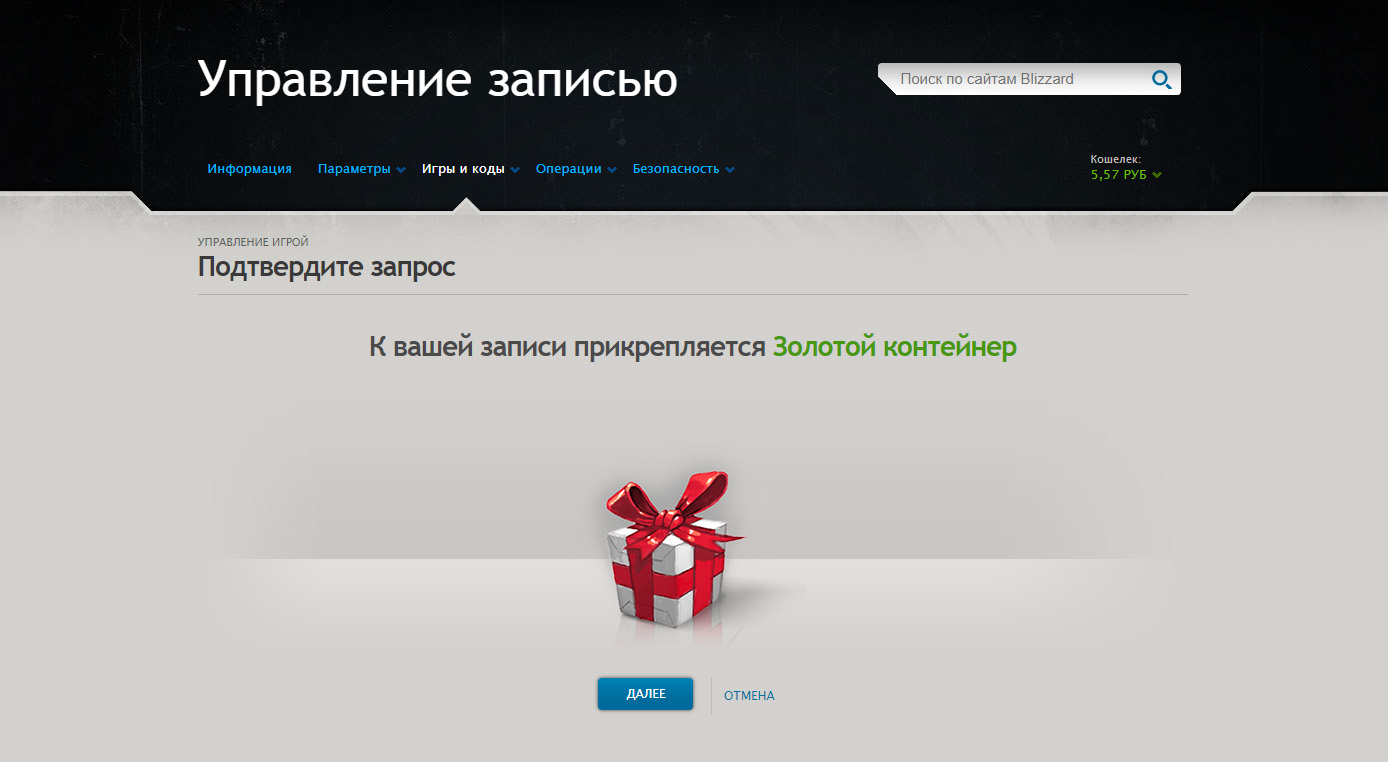Click the Управление записью page title
Viewport: 1388px width, 762px height.
pos(438,79)
